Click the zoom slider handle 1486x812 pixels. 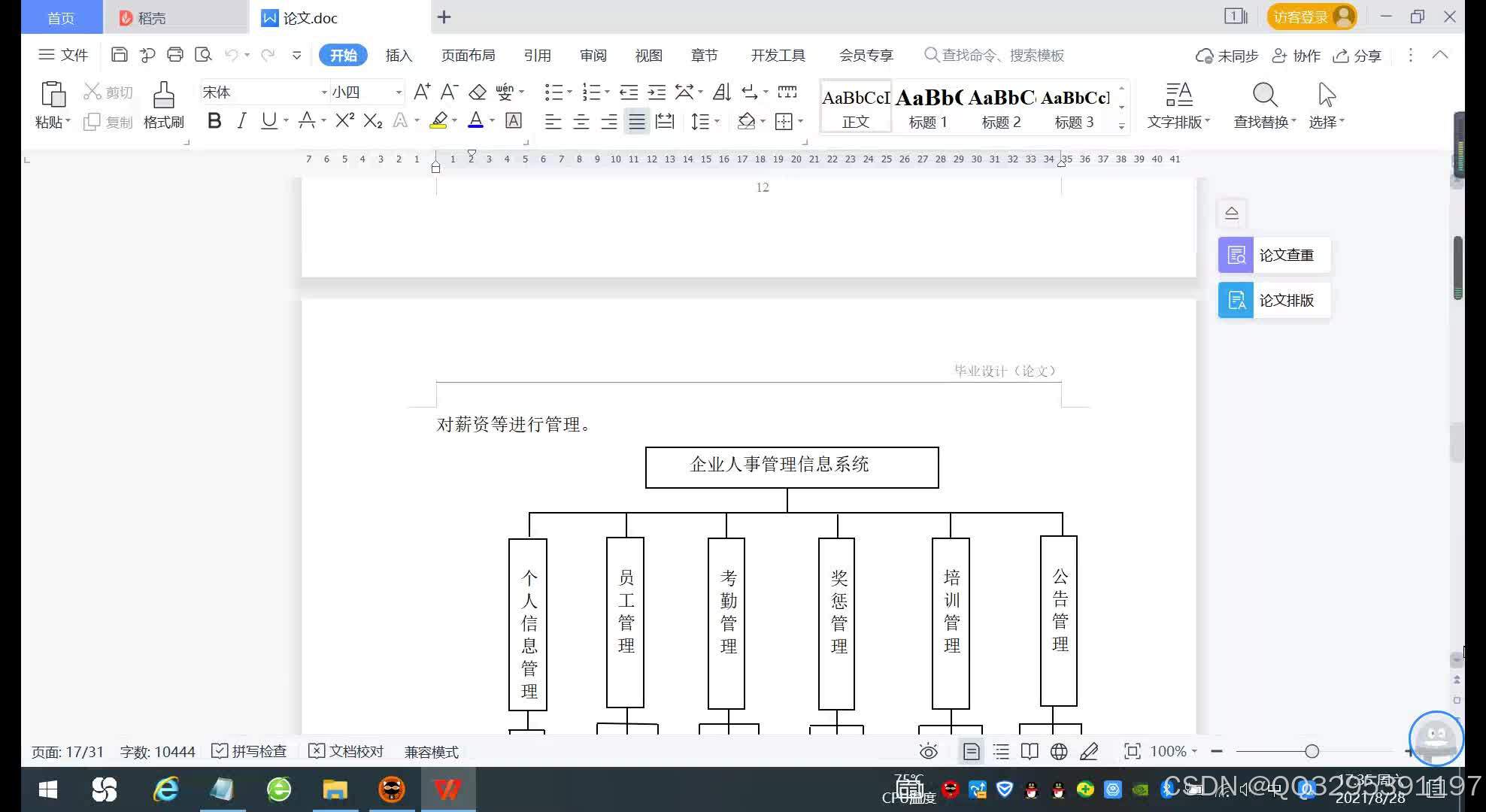pyautogui.click(x=1312, y=751)
